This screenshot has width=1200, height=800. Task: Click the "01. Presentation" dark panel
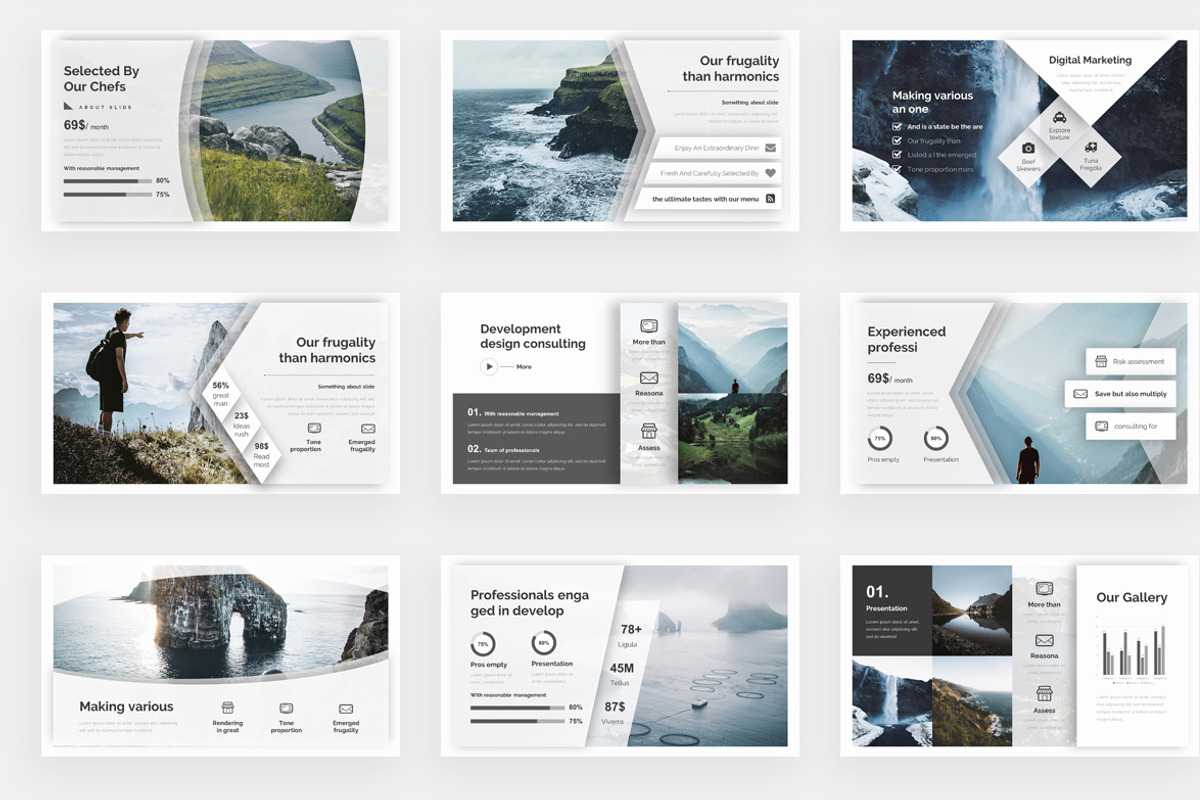[892, 610]
